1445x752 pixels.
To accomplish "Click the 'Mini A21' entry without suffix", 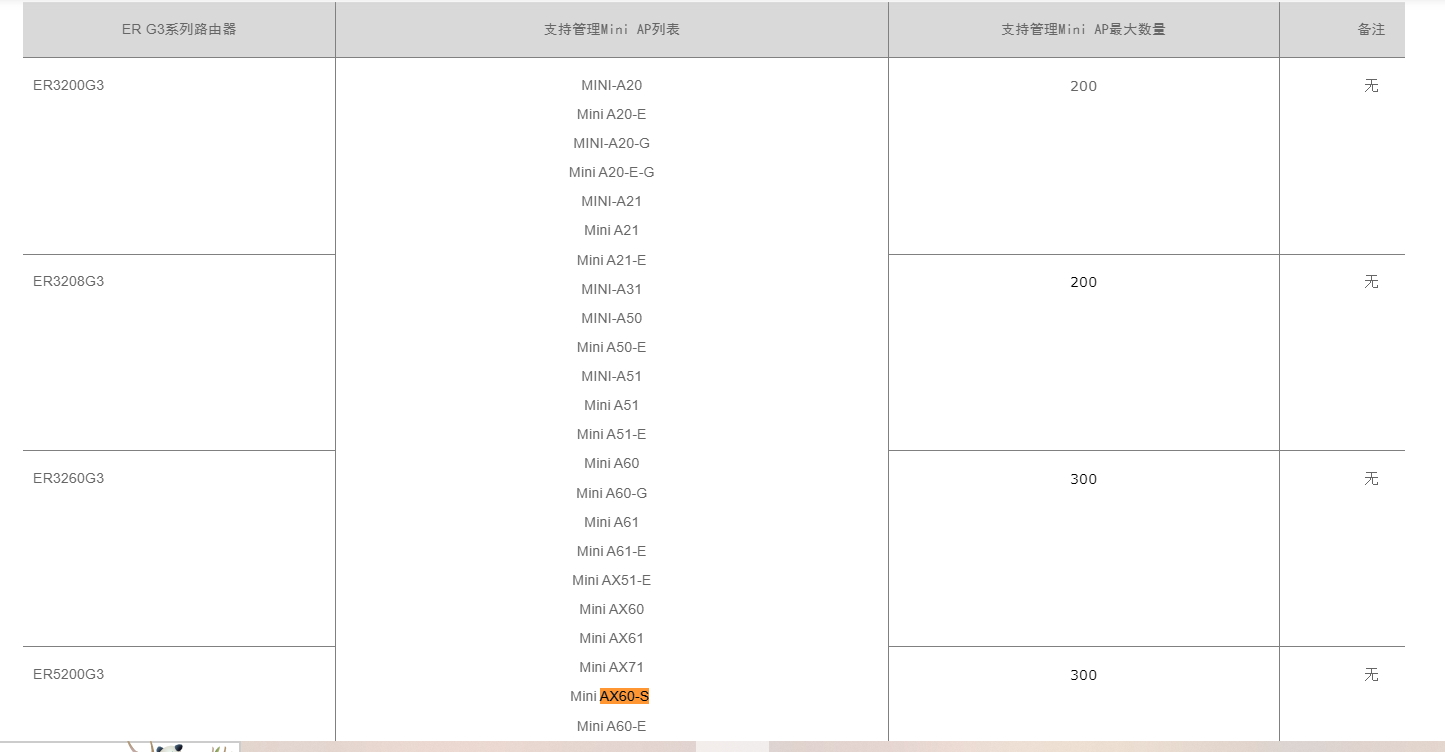I will click(612, 230).
